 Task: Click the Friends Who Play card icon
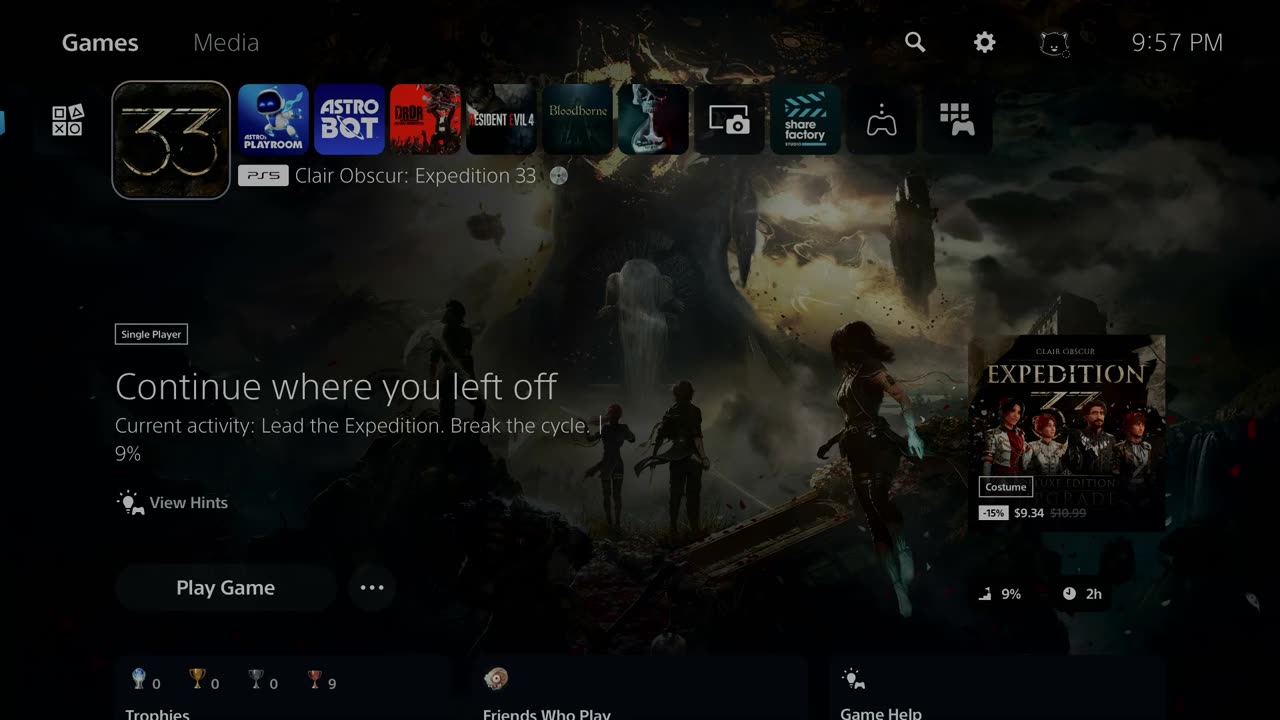pos(496,679)
